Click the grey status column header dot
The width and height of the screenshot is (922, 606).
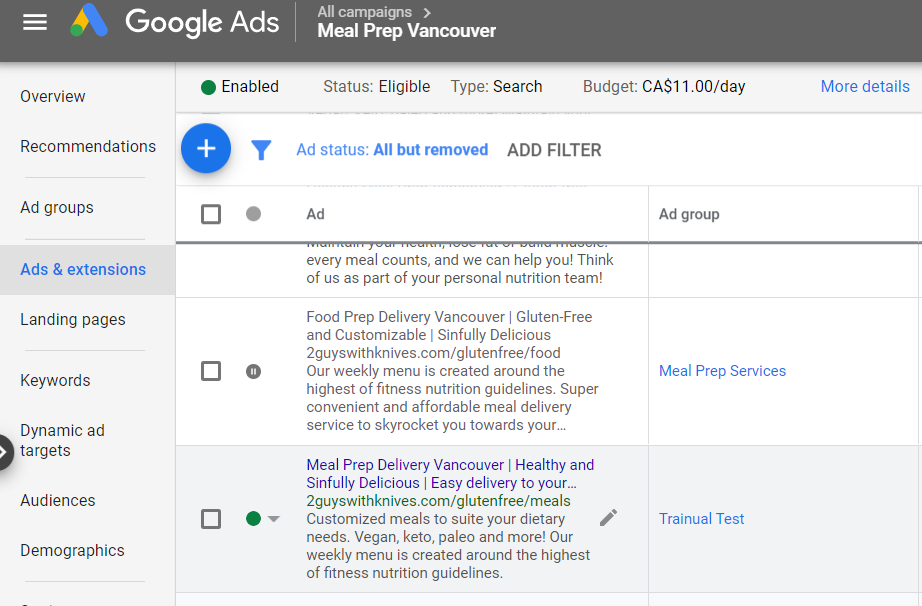pos(254,214)
